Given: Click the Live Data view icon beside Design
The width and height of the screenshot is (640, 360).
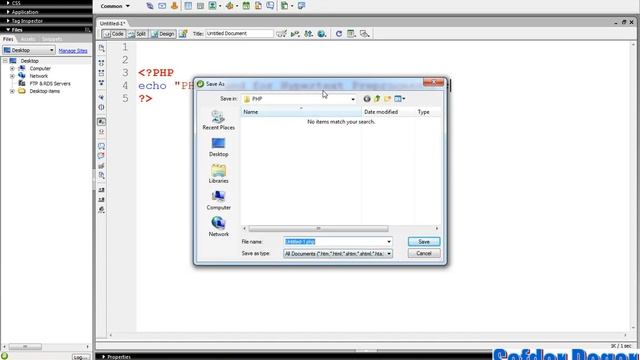Looking at the screenshot, I should (x=183, y=33).
